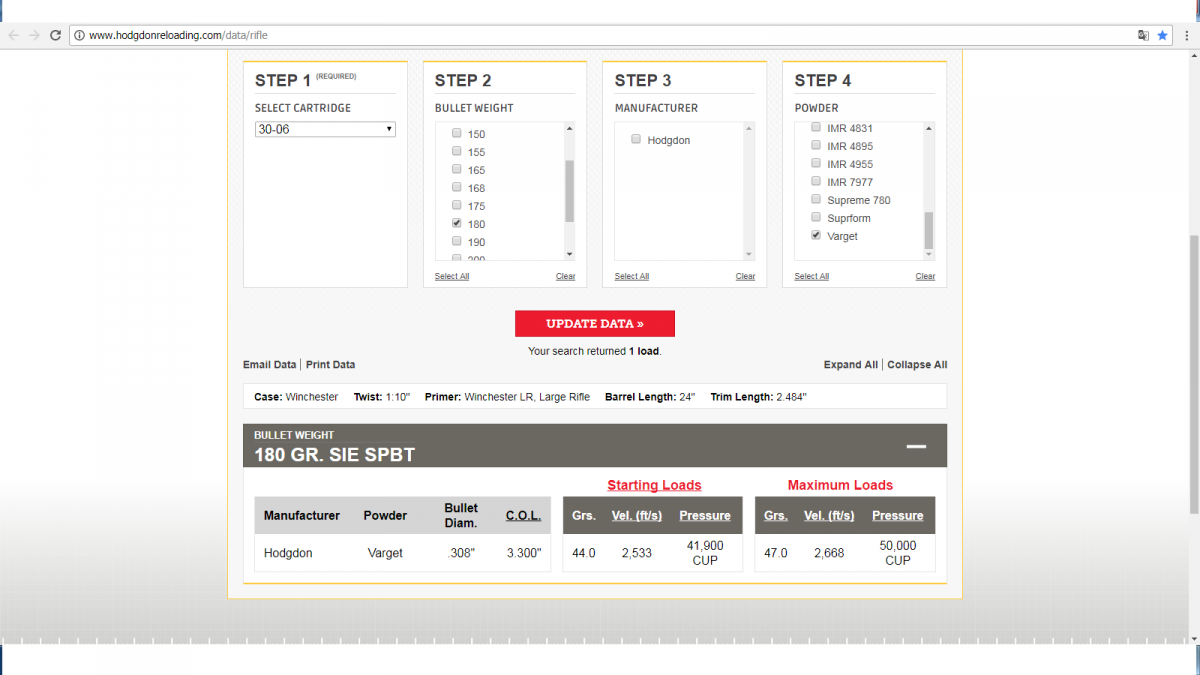Viewport: 1200px width, 675px height.
Task: Click the Starting Loads heading link
Action: (654, 485)
